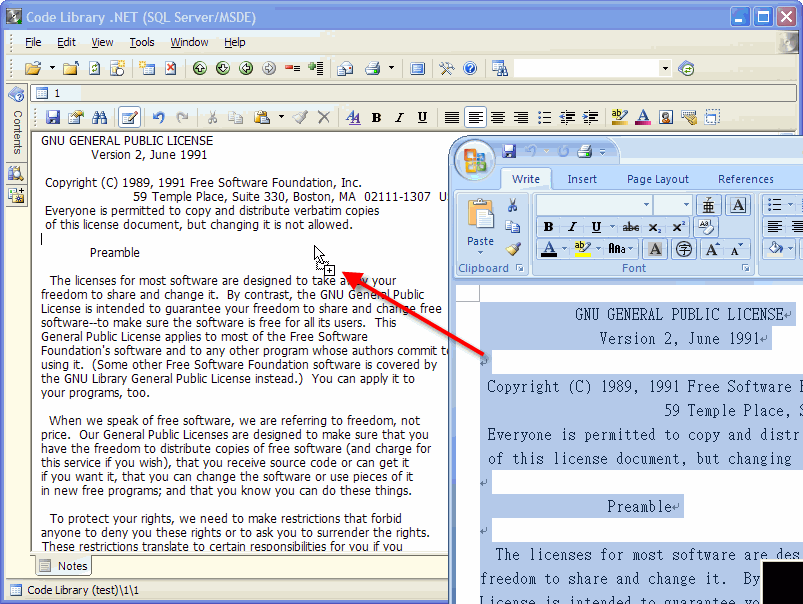
Task: Select the Write ribbon tab in Word
Action: point(526,179)
